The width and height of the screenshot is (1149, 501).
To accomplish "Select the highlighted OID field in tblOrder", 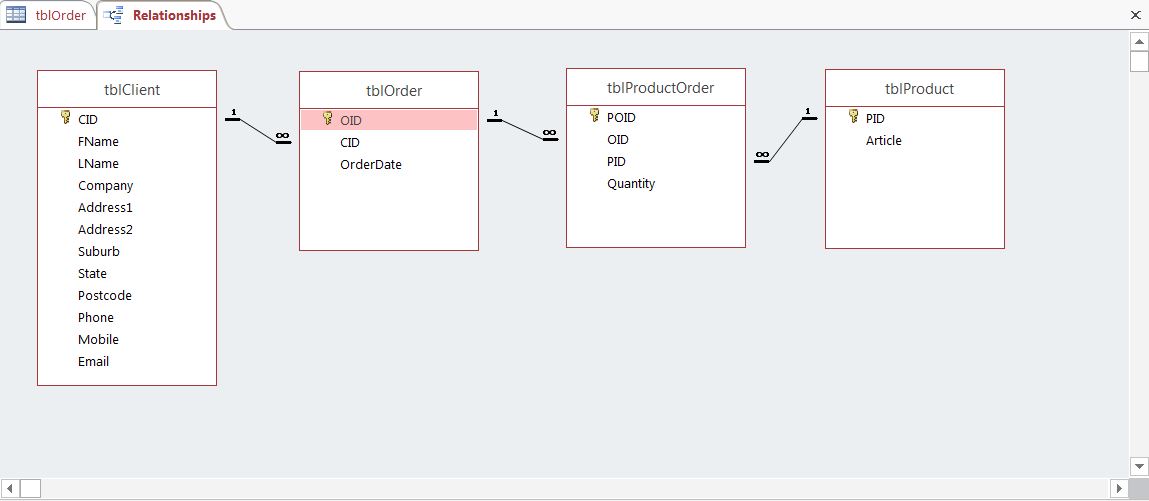I will click(389, 120).
